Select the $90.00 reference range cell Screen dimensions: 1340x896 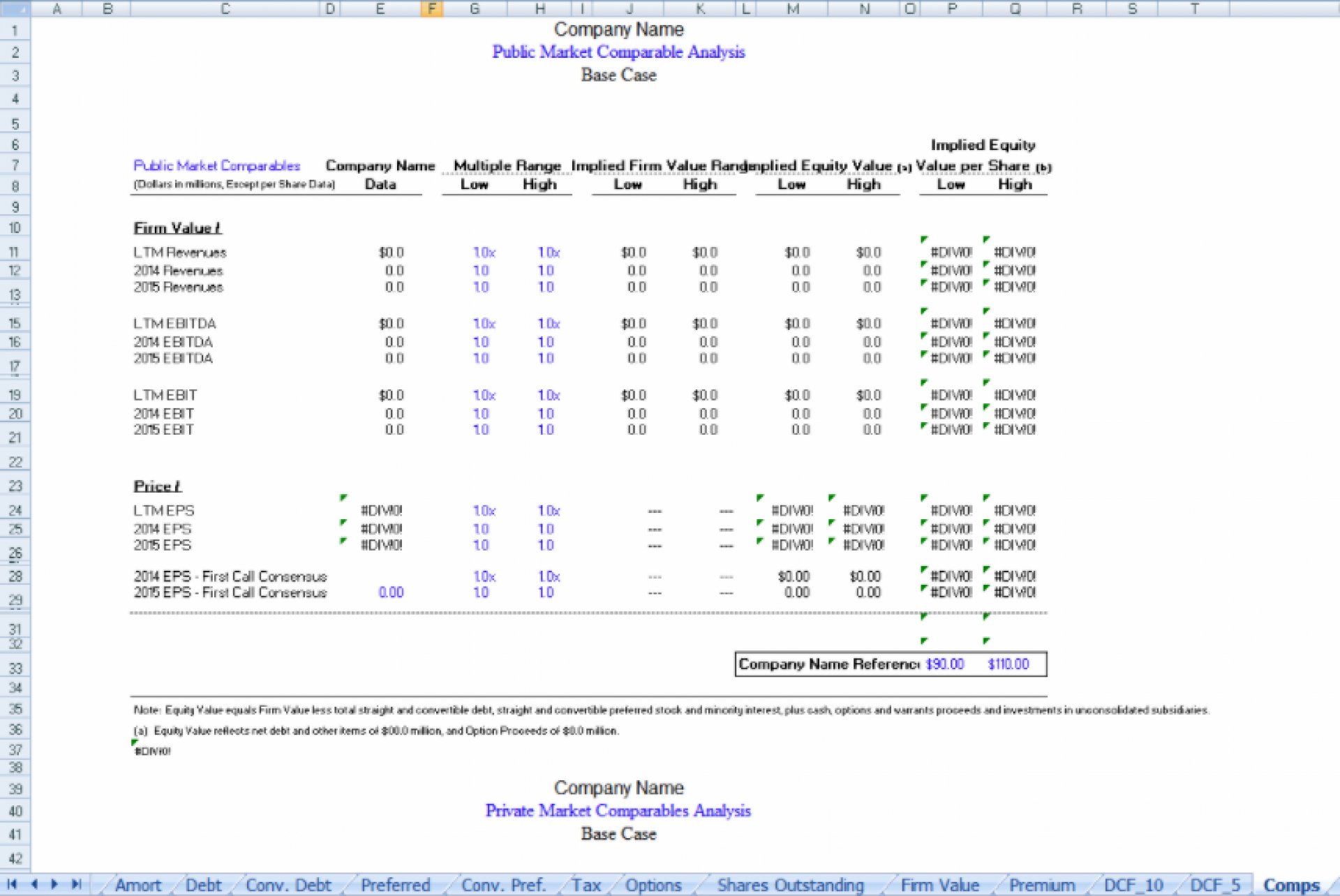(944, 664)
